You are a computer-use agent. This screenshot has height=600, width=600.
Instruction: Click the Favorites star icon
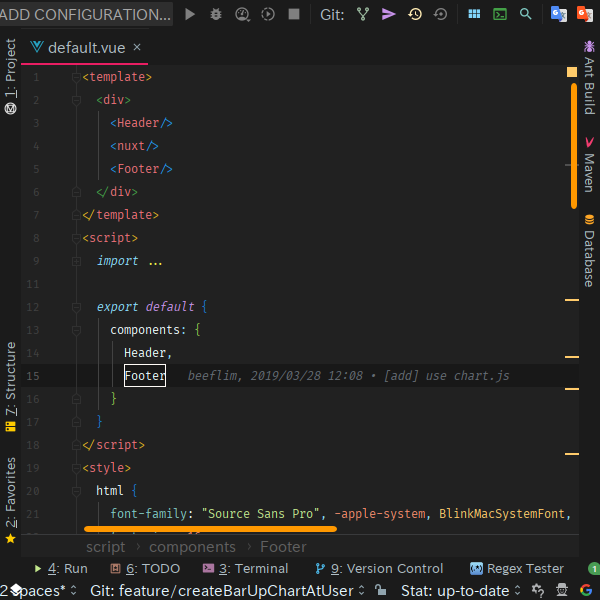[10, 539]
